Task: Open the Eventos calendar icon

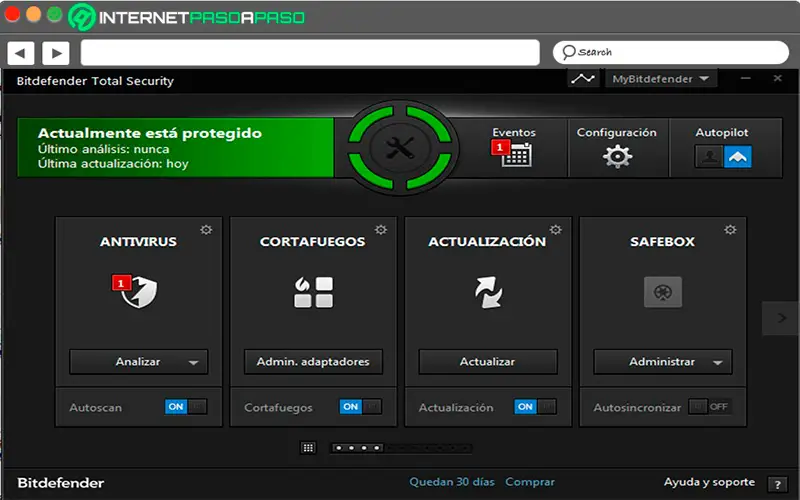Action: tap(517, 155)
